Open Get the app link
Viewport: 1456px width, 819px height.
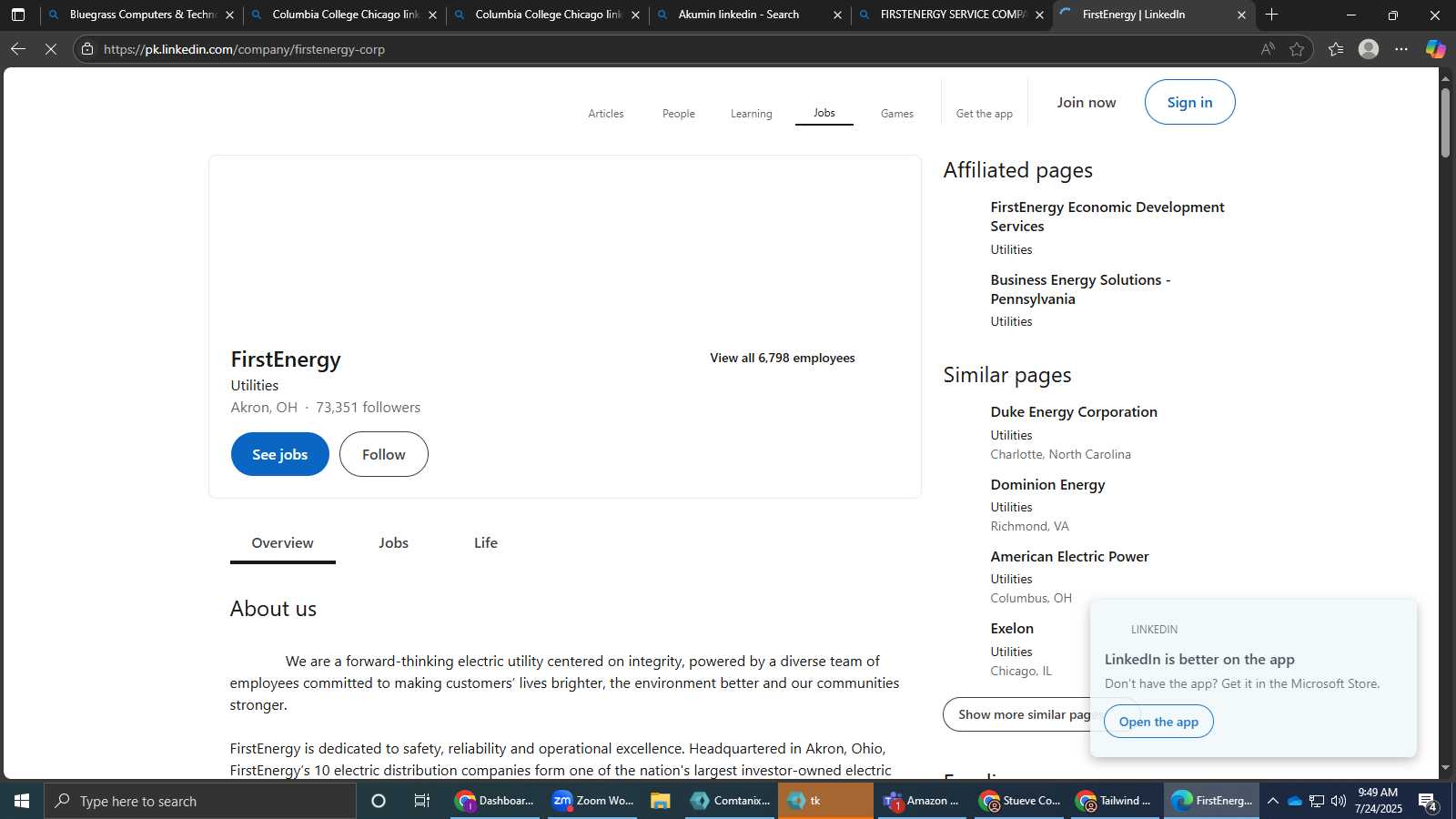coord(985,114)
